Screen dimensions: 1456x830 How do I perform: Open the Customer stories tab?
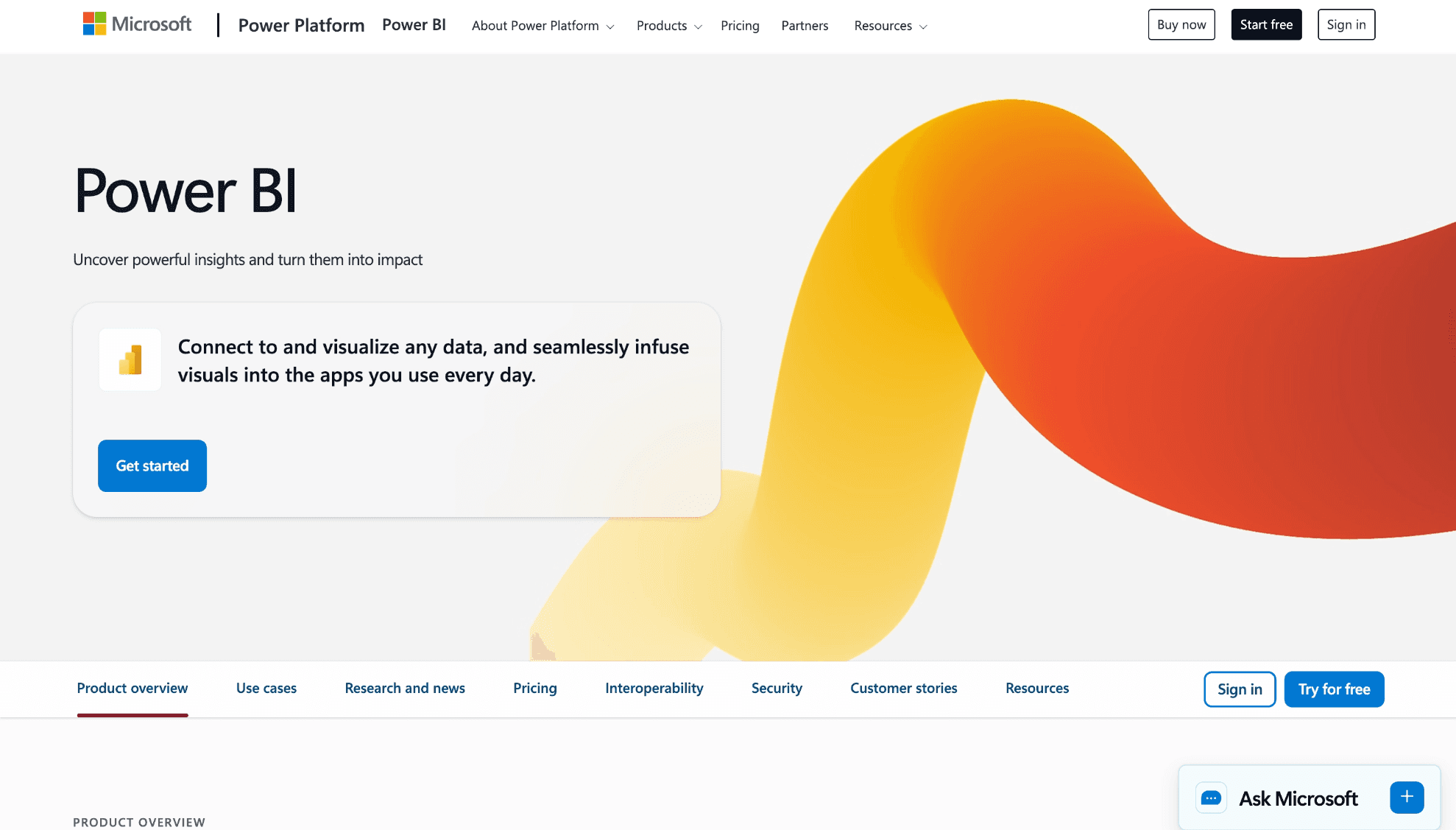(x=903, y=688)
